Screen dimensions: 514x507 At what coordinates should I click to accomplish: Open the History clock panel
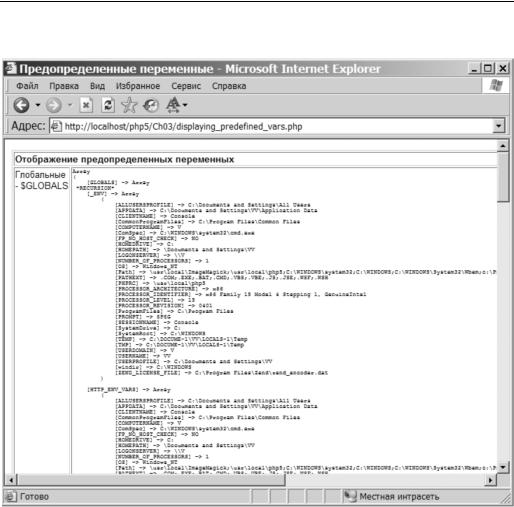click(x=151, y=106)
